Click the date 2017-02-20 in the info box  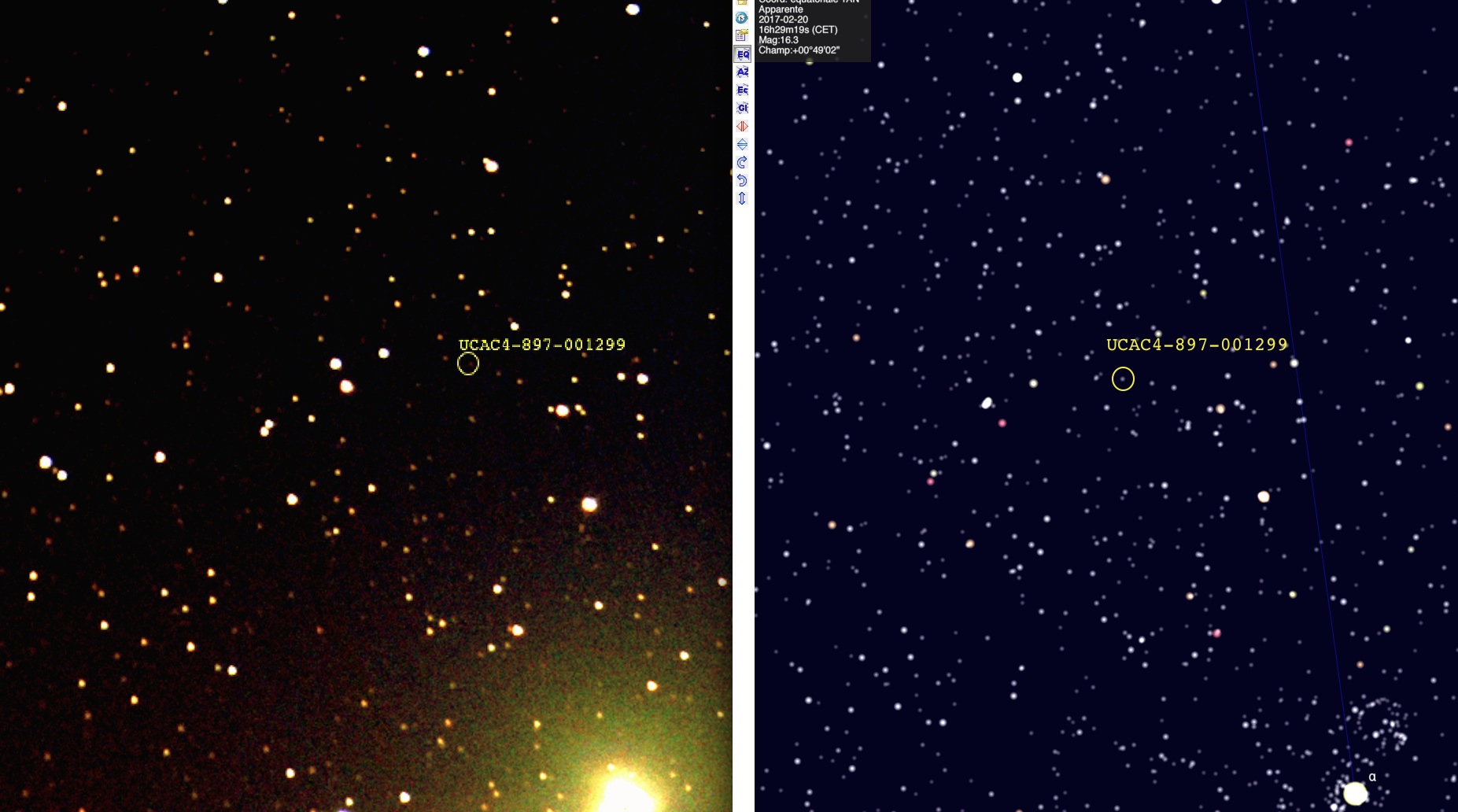(x=783, y=20)
